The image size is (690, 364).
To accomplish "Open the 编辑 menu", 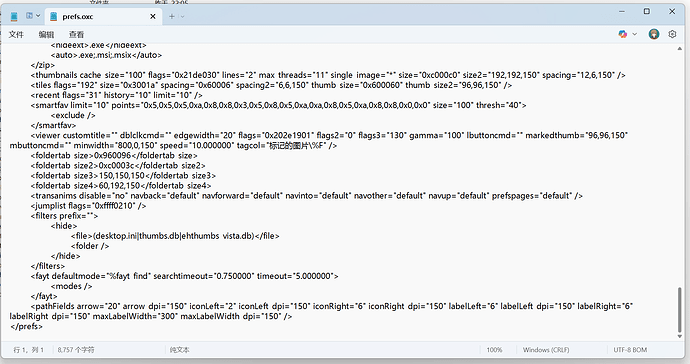I will coord(46,34).
